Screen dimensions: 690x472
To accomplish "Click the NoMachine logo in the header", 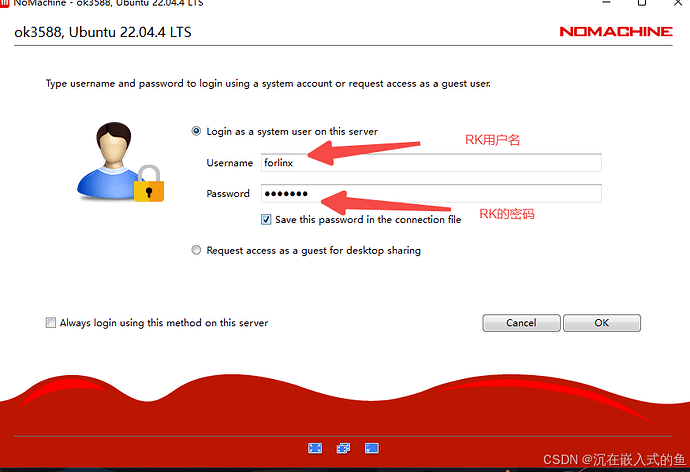I will pos(616,32).
